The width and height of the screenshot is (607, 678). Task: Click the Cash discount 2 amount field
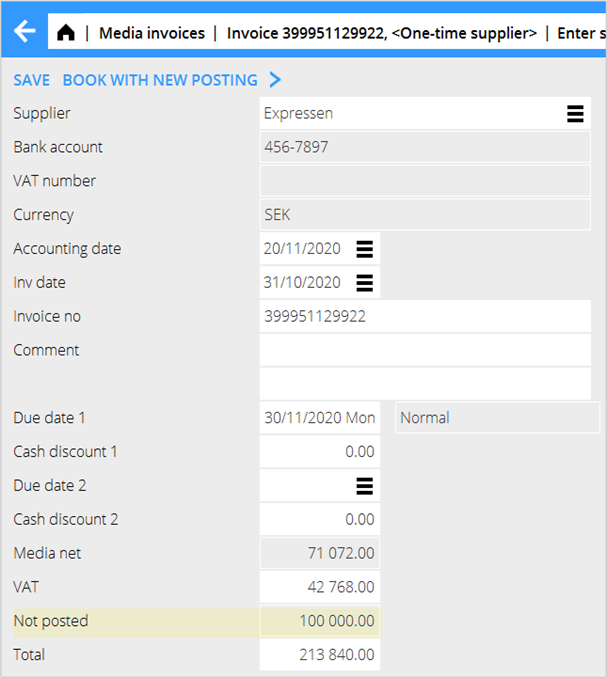(319, 520)
